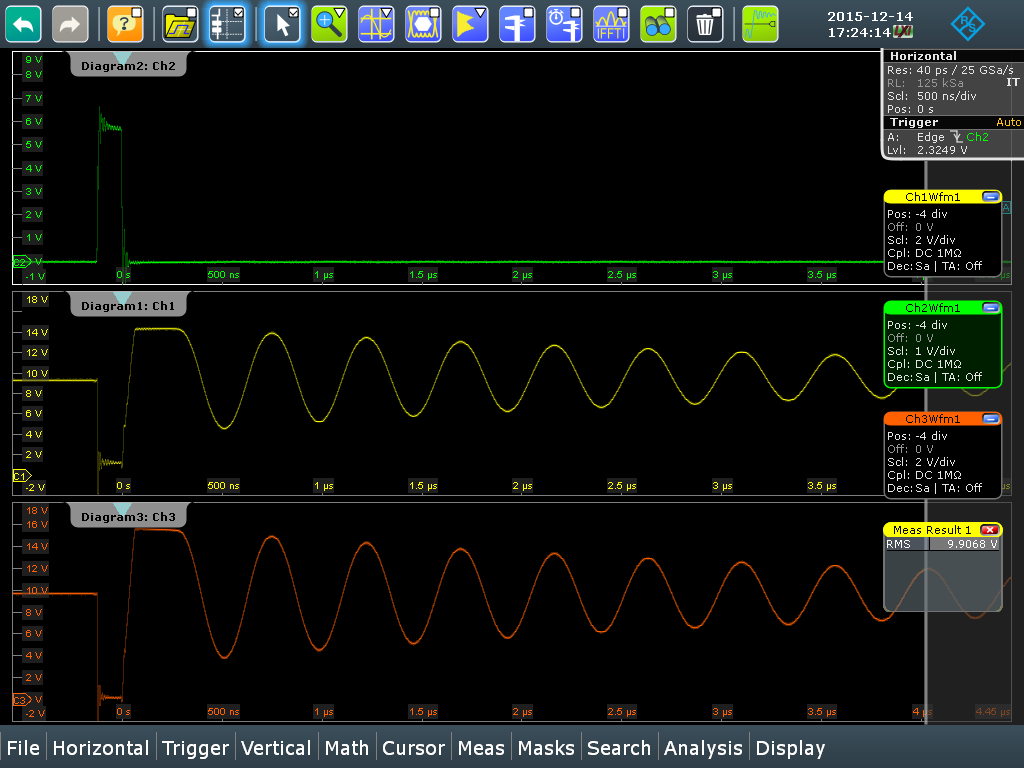Select the Histogram tool
This screenshot has height=768, width=1024.
470,24
